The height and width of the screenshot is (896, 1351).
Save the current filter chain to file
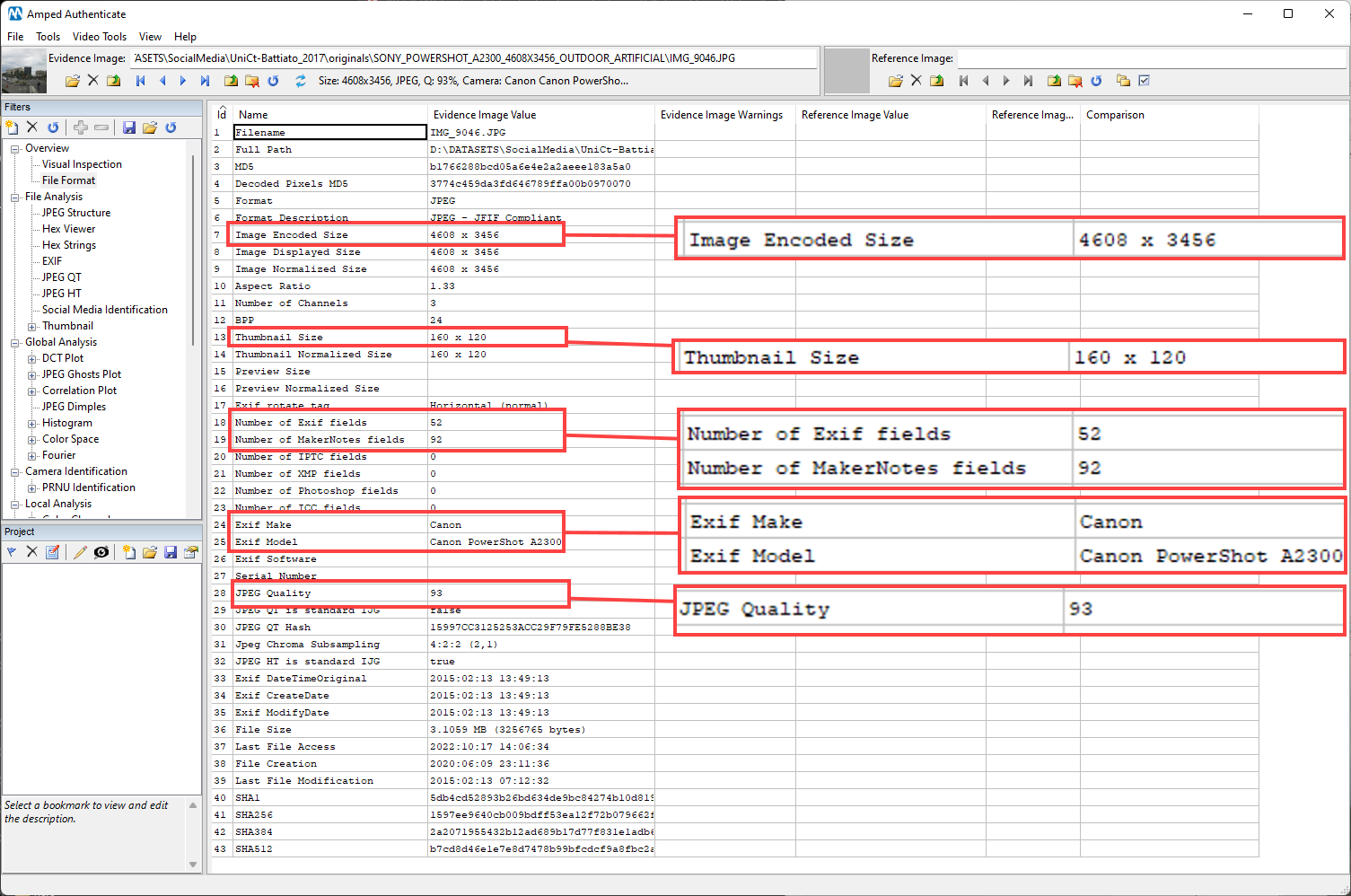129,127
